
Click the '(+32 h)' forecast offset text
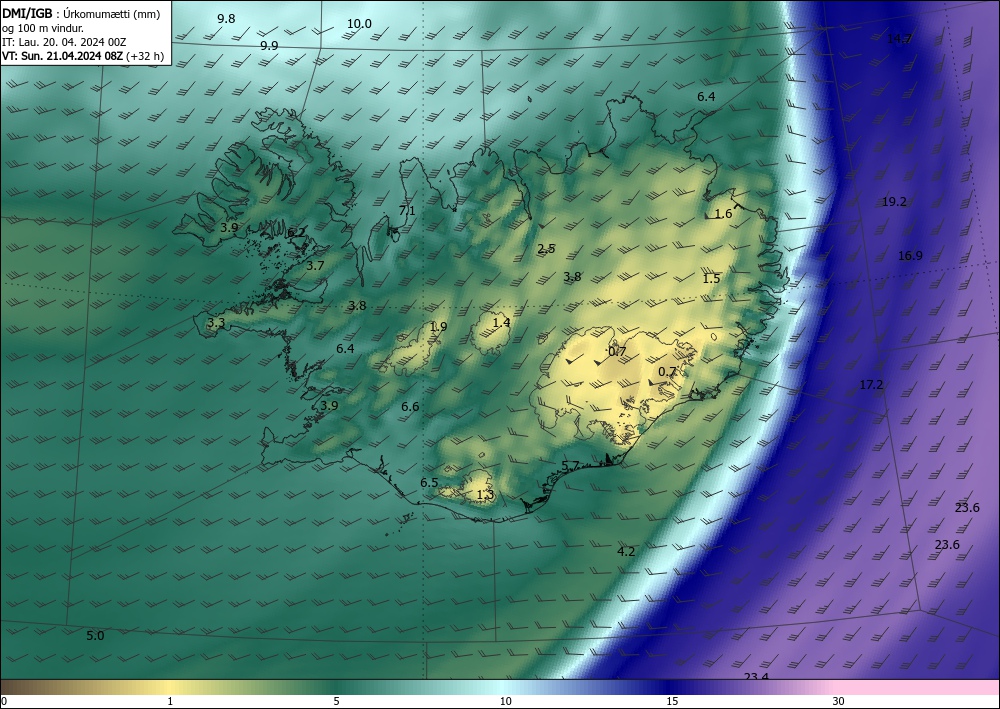click(x=145, y=56)
